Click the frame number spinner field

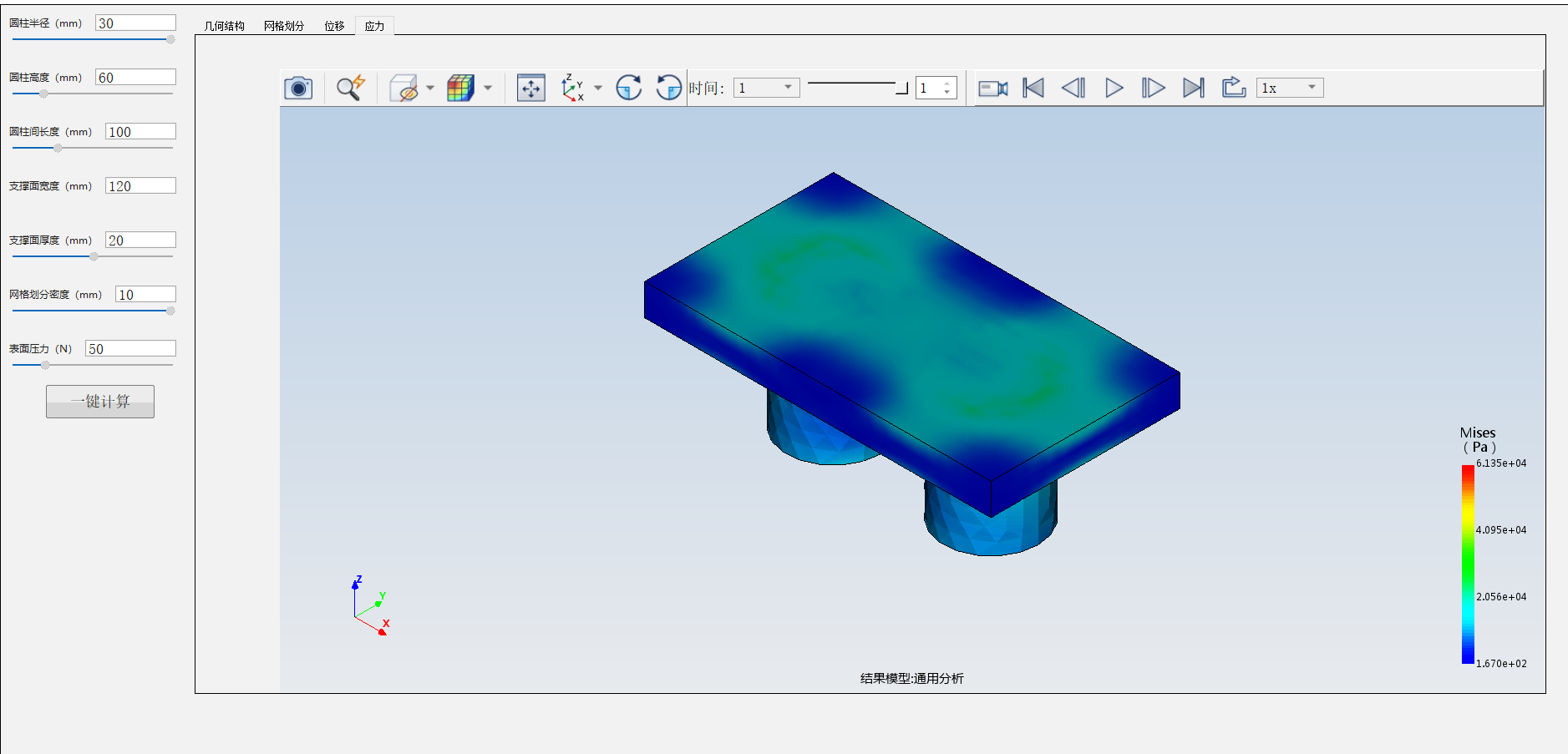point(936,88)
